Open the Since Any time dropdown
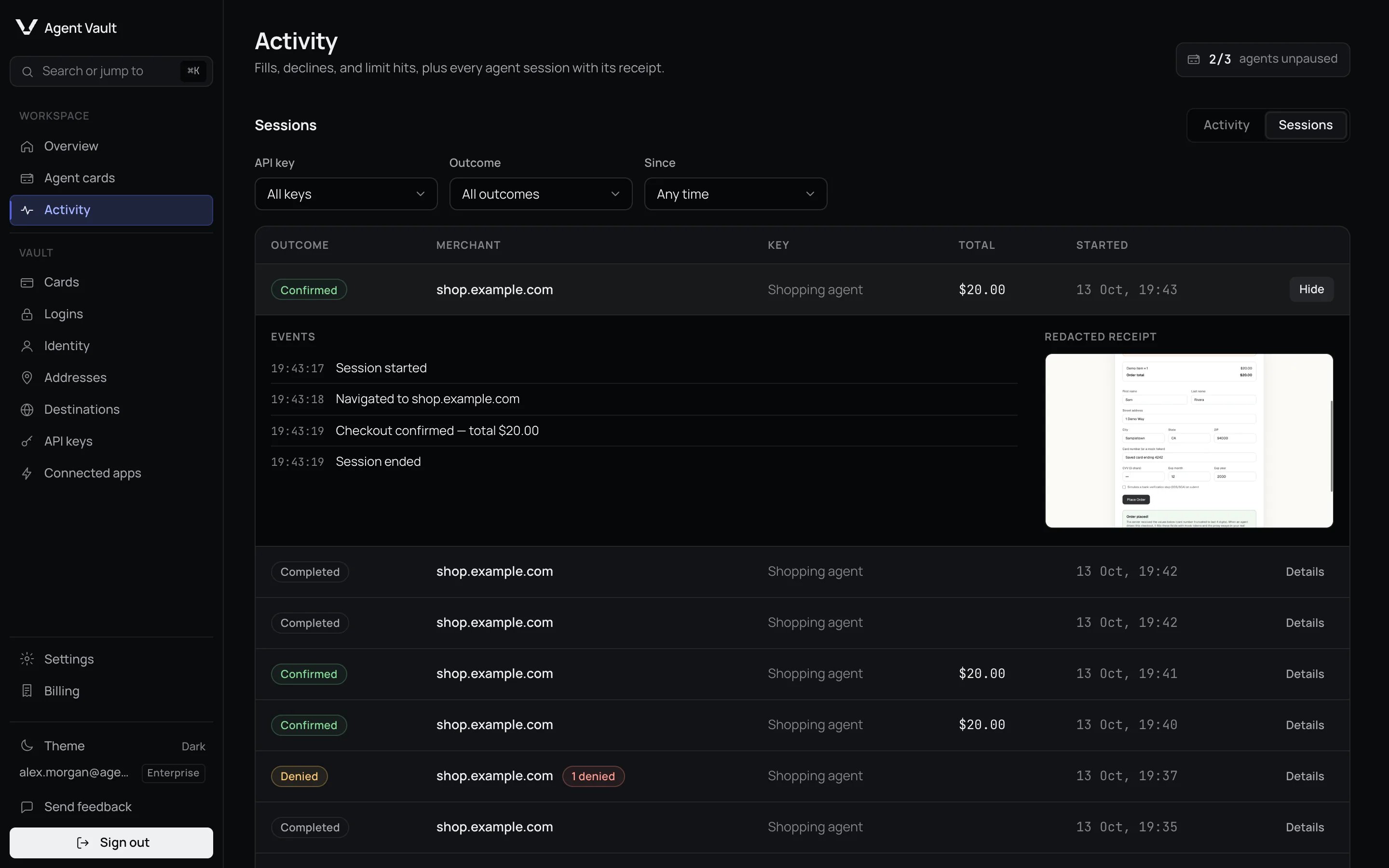1389x868 pixels. [735, 194]
